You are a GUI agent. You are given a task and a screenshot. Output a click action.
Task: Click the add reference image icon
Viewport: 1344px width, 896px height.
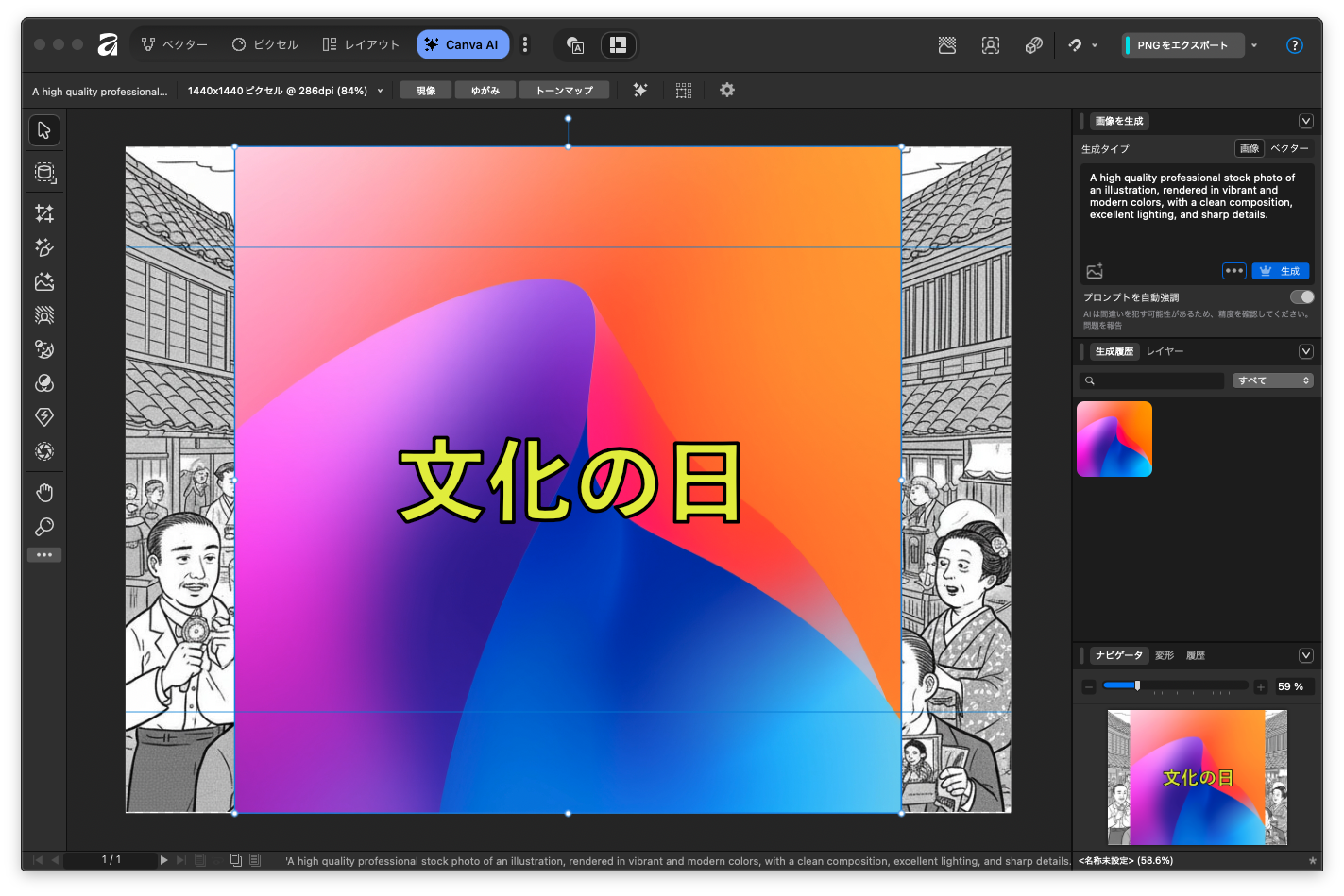(x=1095, y=271)
